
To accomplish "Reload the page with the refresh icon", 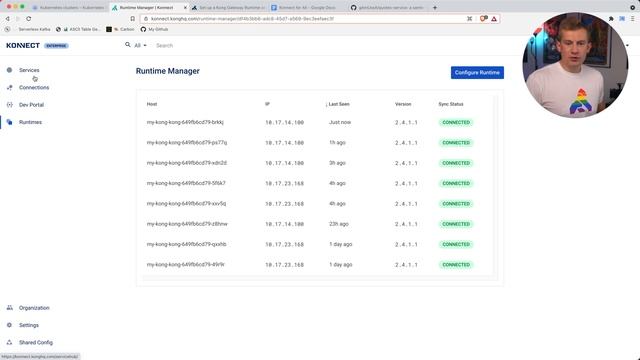I will click(x=29, y=19).
